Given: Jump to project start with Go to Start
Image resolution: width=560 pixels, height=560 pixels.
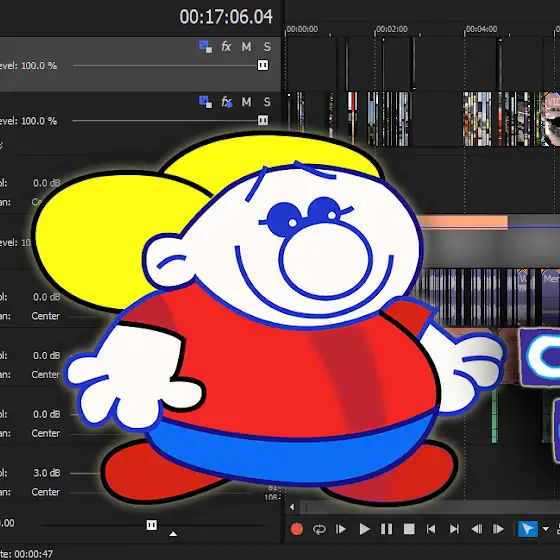Looking at the screenshot, I should [431, 529].
